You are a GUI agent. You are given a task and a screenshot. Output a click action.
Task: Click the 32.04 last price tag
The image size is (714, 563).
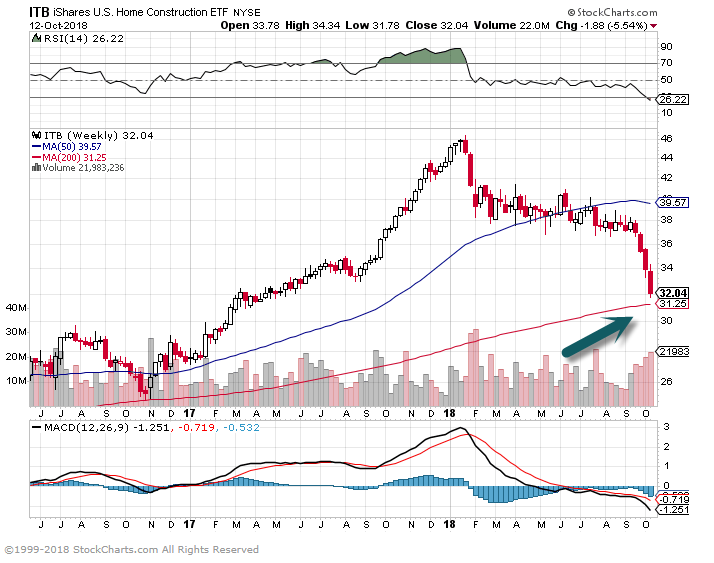pos(673,293)
